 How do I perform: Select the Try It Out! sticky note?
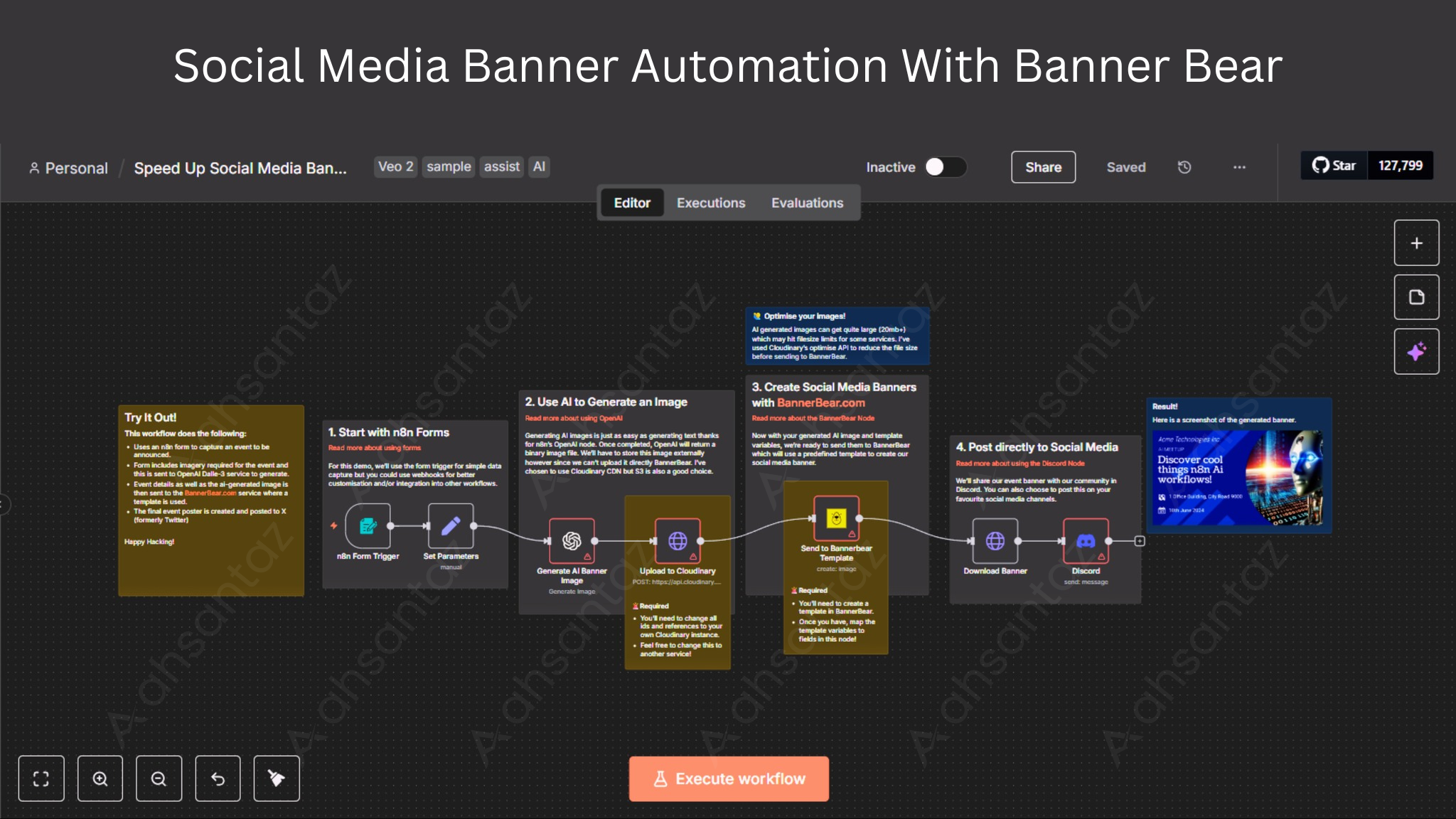pyautogui.click(x=211, y=500)
